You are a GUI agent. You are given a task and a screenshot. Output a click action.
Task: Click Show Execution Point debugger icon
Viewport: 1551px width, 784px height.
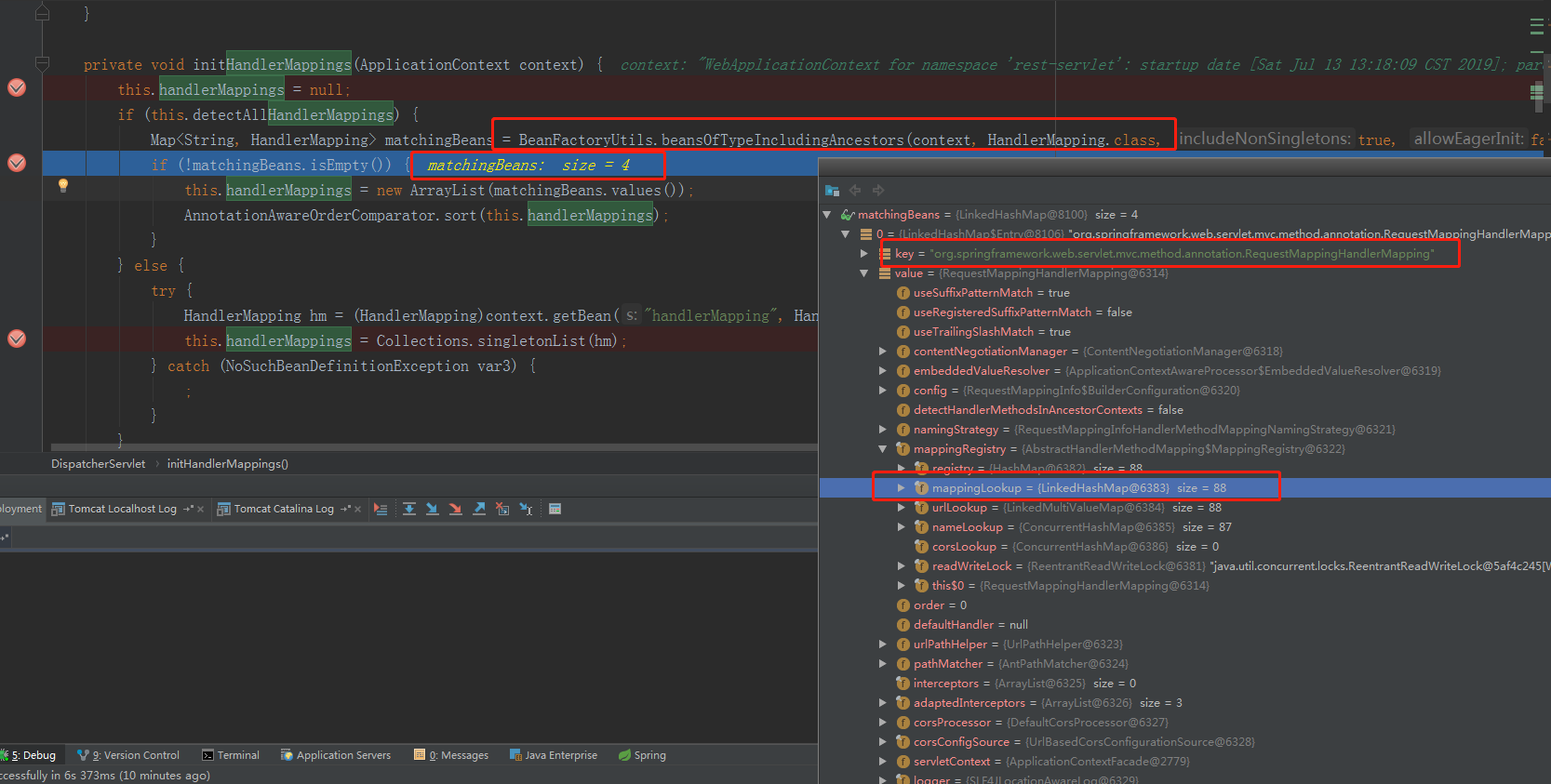(380, 509)
